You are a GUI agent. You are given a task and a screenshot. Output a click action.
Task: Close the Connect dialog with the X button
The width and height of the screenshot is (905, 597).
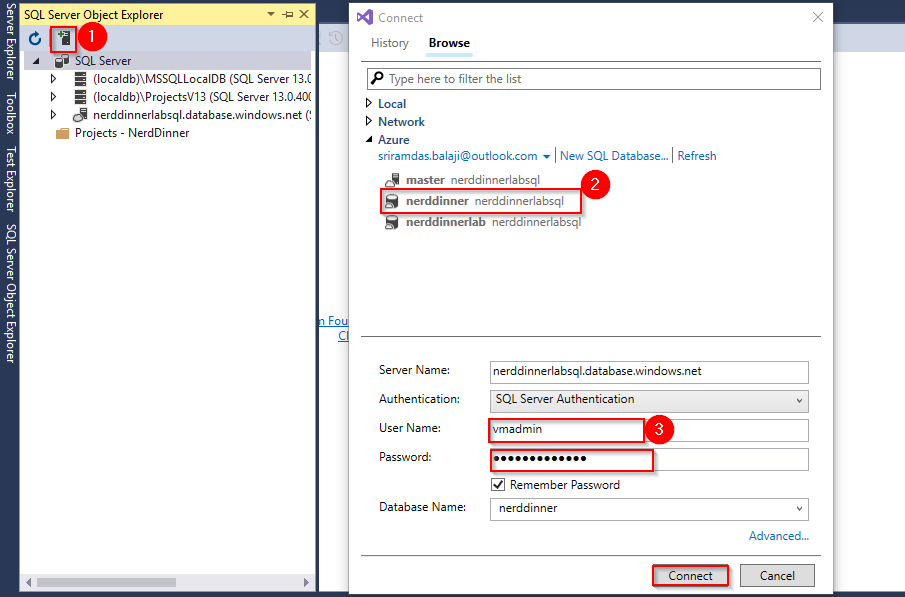pyautogui.click(x=818, y=17)
